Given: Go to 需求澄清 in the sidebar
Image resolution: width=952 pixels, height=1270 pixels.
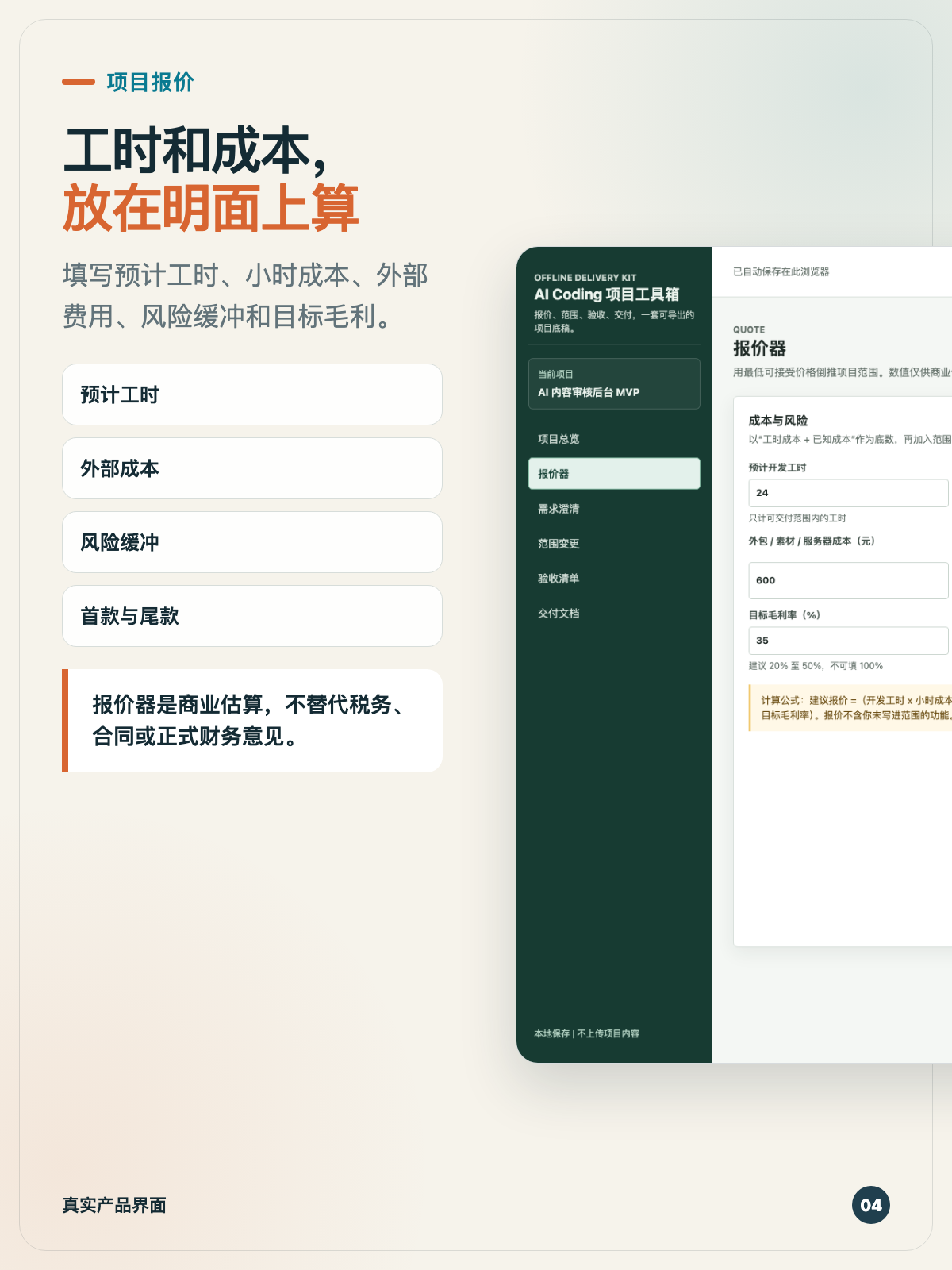Looking at the screenshot, I should (x=614, y=509).
